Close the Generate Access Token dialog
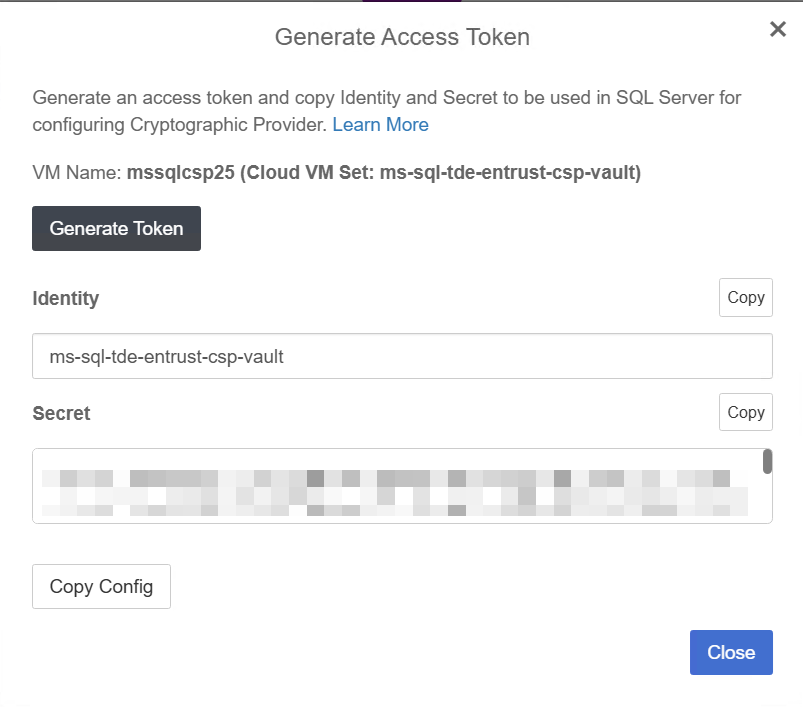803x707 pixels. tap(731, 652)
